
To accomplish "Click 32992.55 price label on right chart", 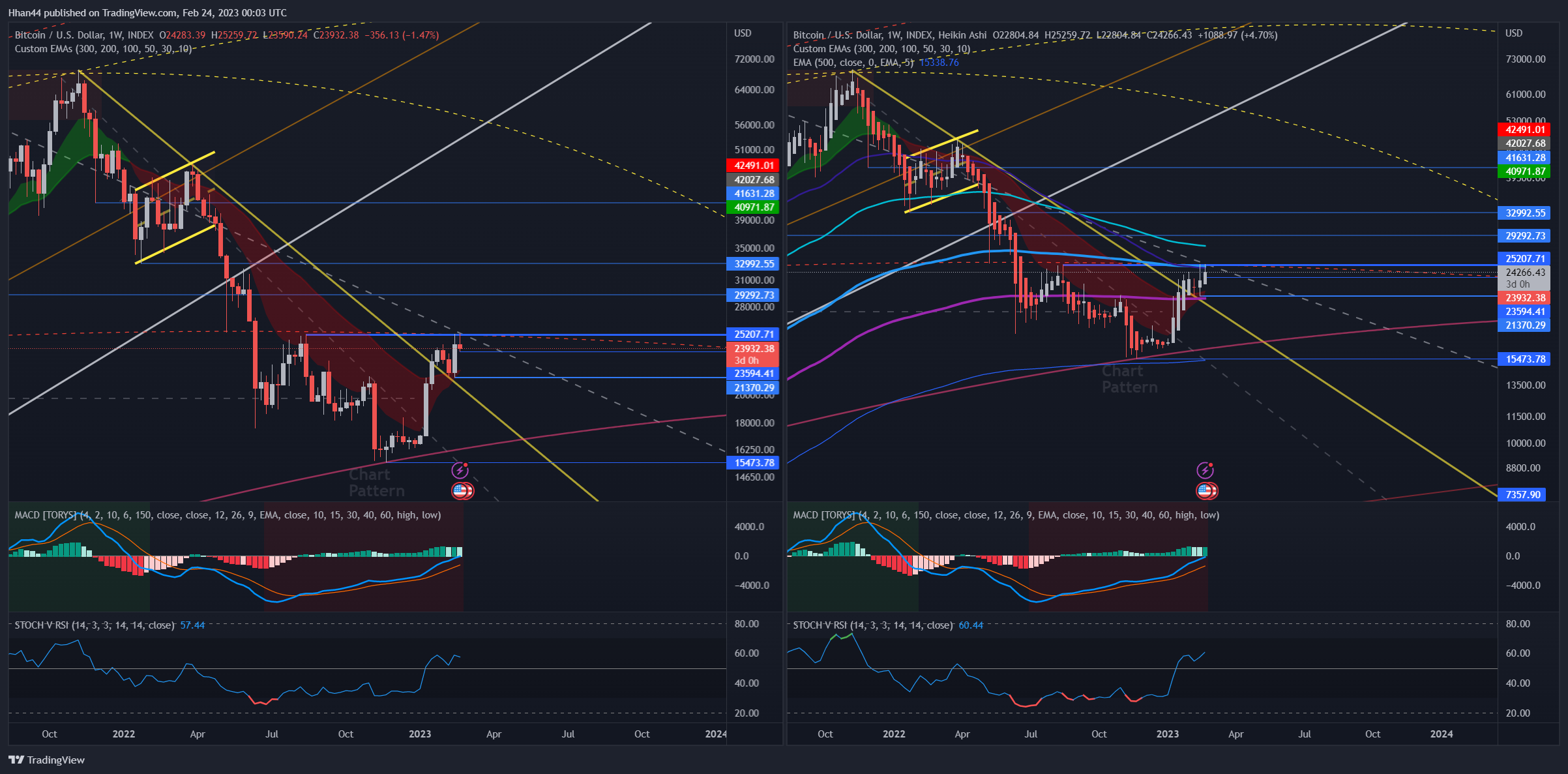I will point(1524,213).
